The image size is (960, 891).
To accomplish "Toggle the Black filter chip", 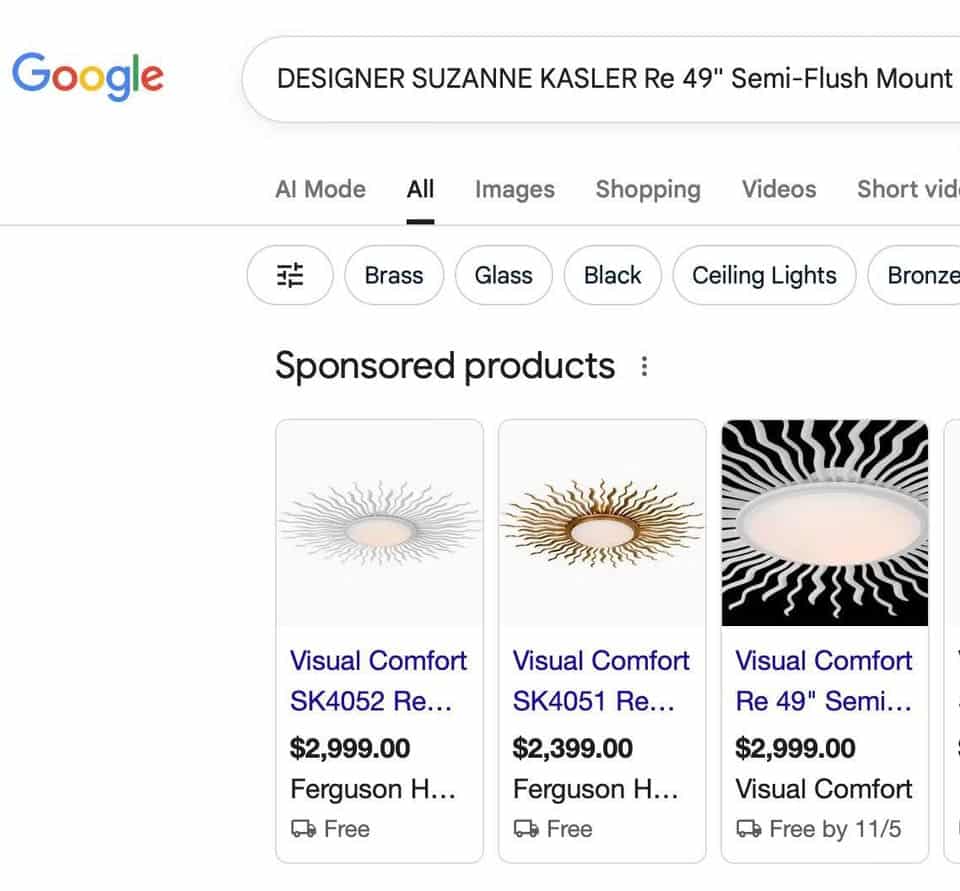I will point(612,275).
